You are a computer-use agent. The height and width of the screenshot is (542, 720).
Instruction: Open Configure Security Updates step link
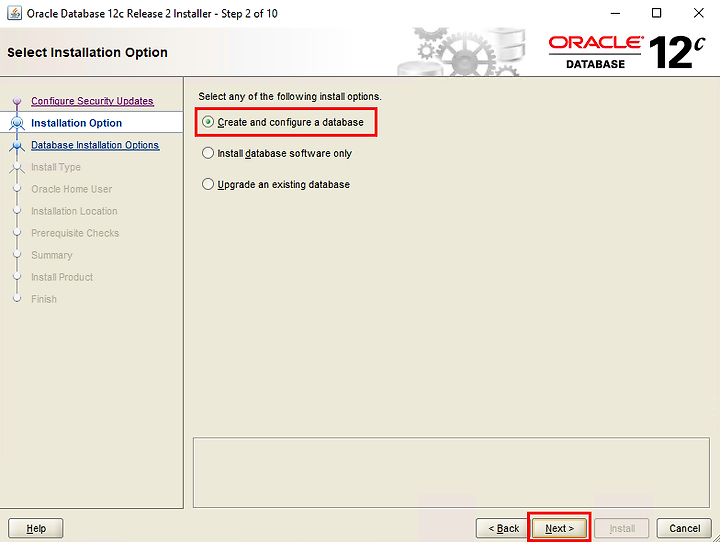pyautogui.click(x=92, y=101)
